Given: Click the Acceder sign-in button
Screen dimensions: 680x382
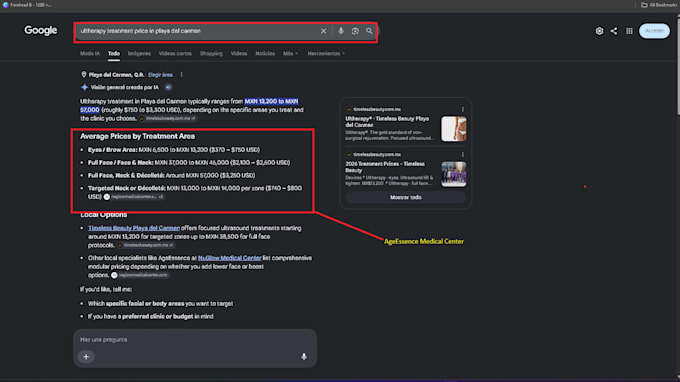Looking at the screenshot, I should (x=654, y=31).
